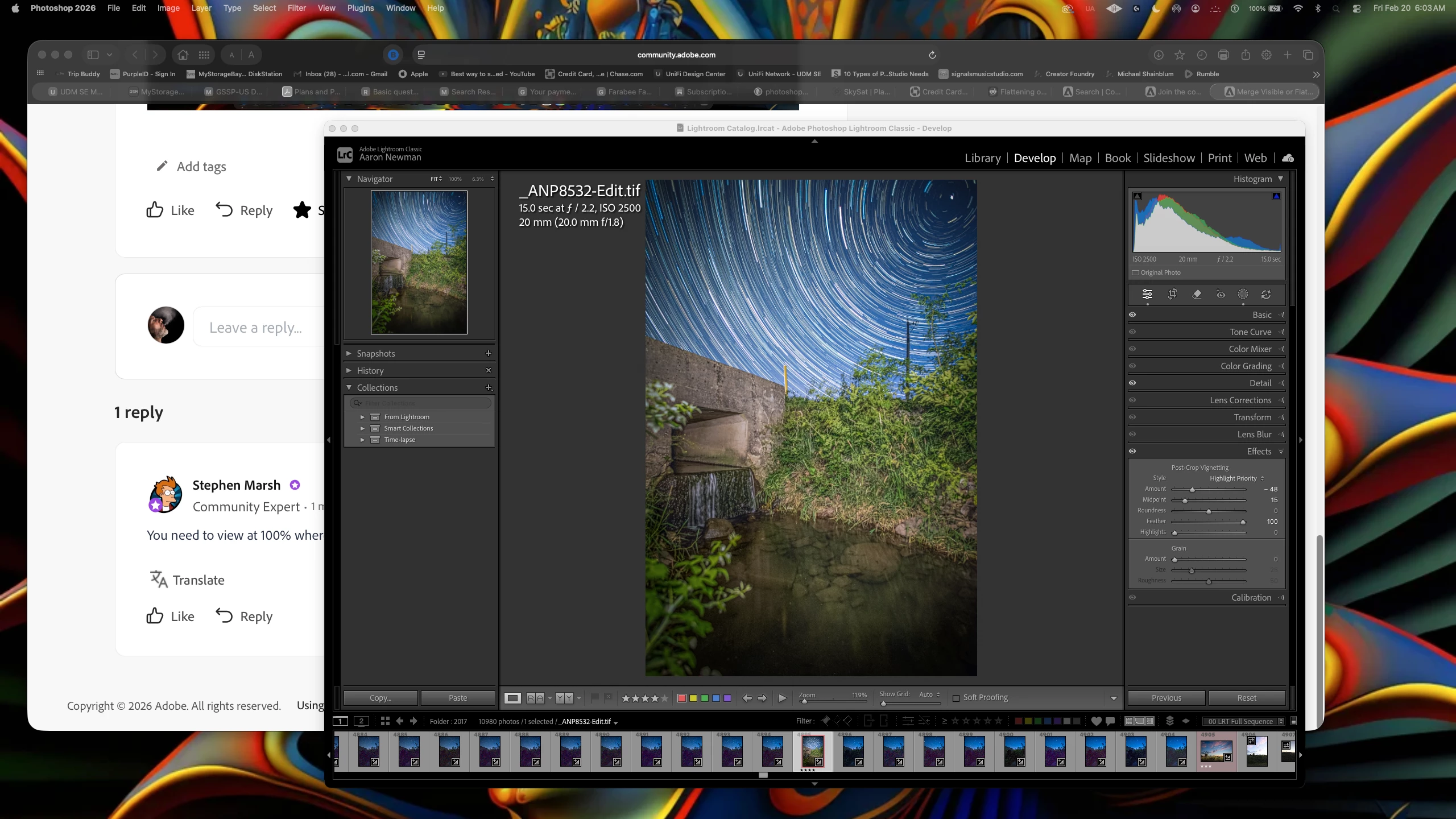Select the Crop and rotate tool

pos(1172,294)
